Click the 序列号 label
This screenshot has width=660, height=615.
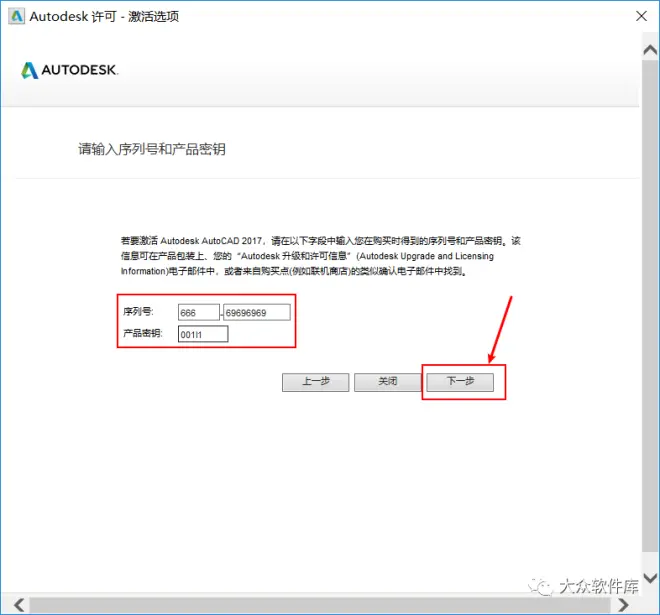click(138, 311)
